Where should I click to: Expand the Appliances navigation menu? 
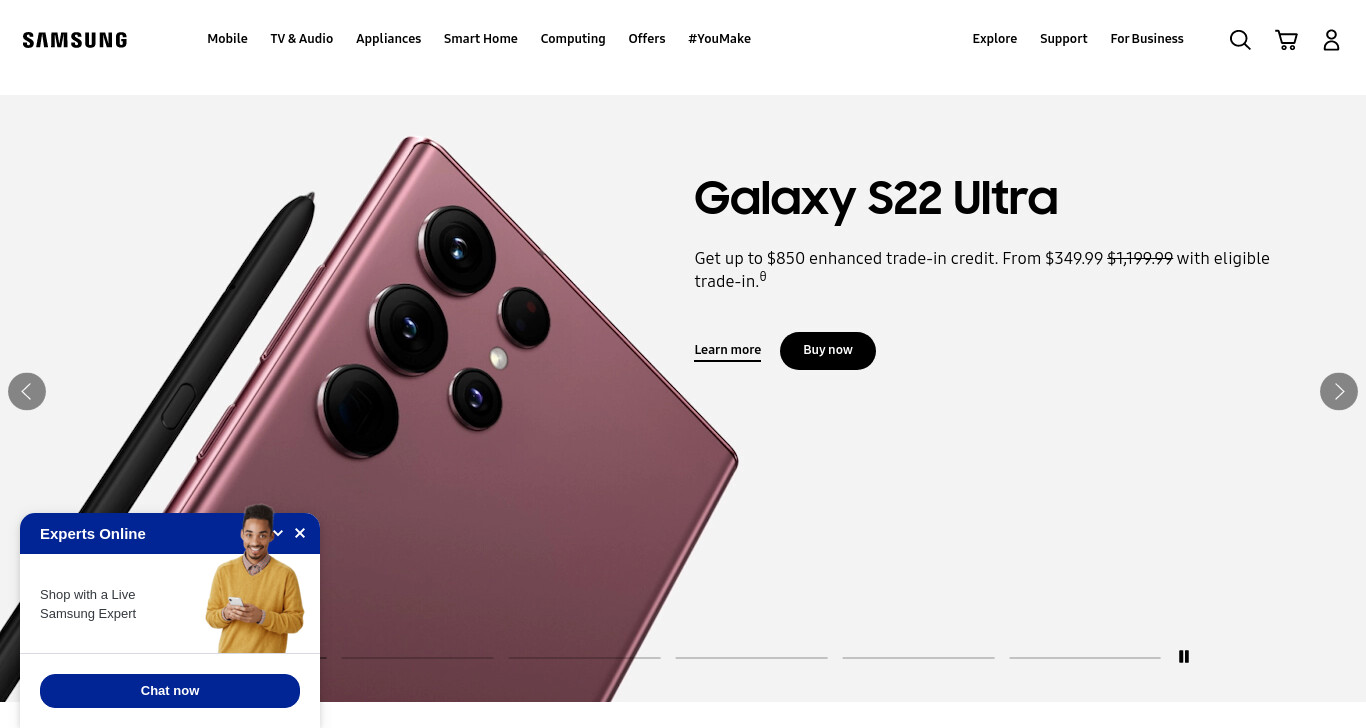[x=388, y=39]
